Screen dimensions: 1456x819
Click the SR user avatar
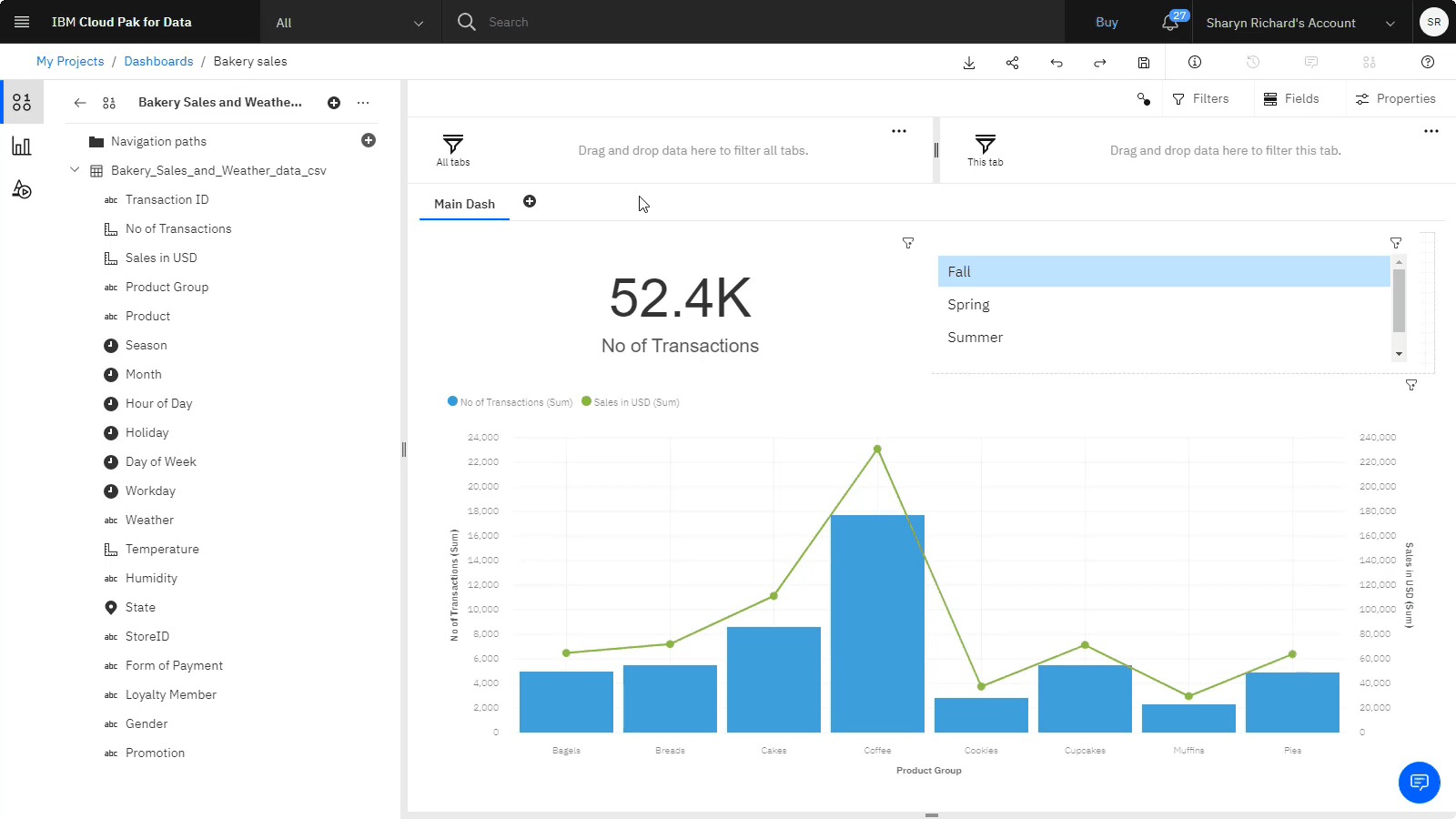coord(1433,22)
